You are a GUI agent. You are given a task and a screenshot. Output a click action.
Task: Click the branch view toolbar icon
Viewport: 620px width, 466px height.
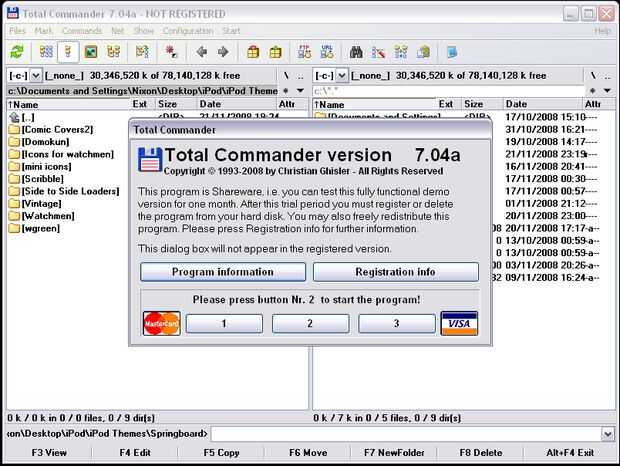[142, 52]
